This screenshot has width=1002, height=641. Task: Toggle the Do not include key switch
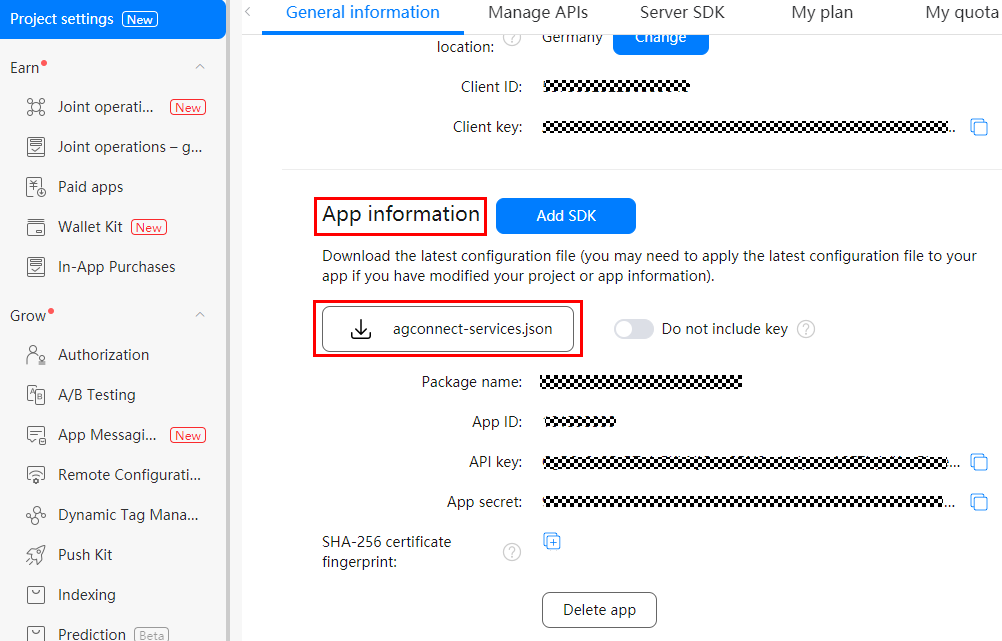(633, 329)
